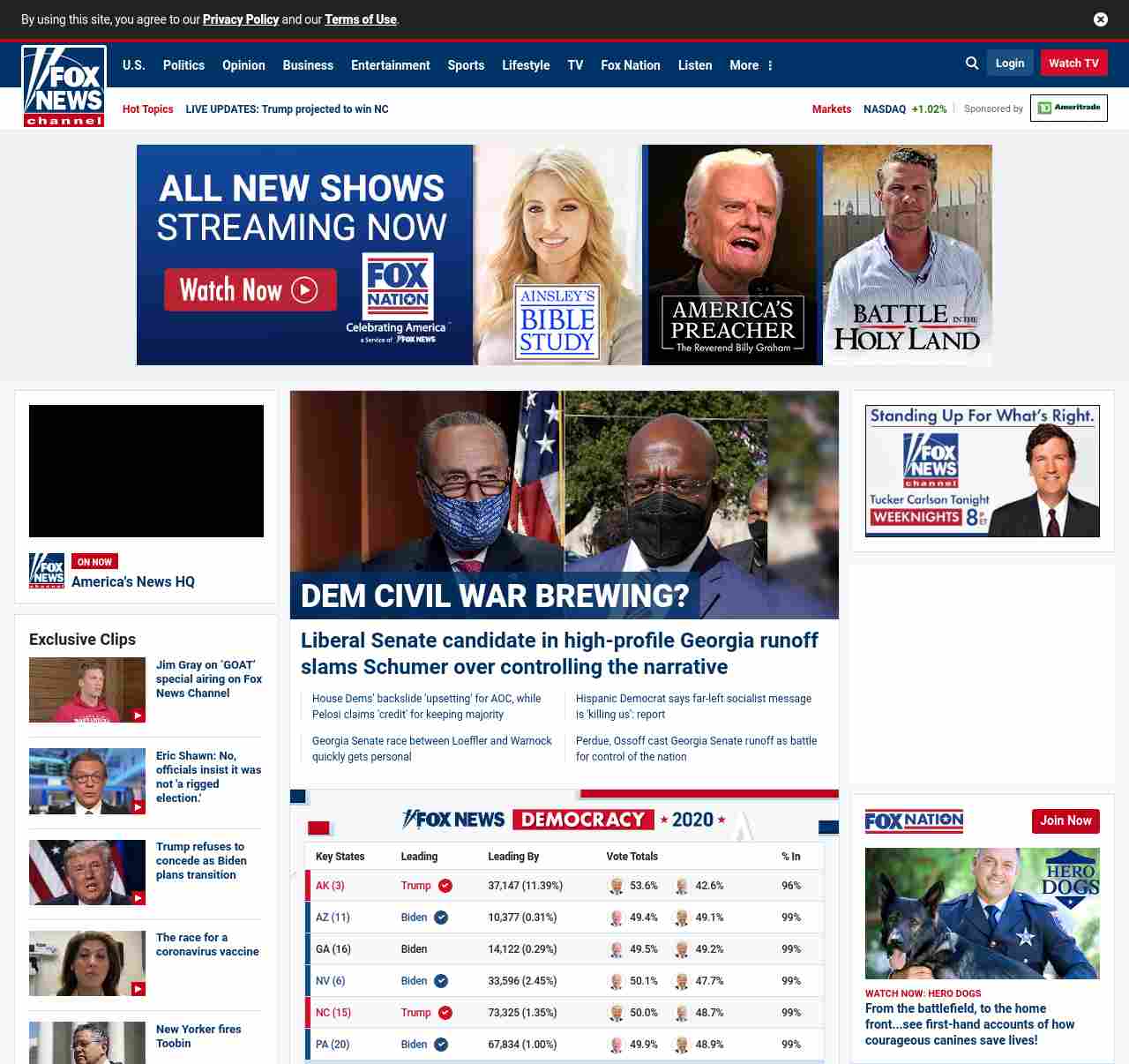Play the Eric Shawn video clip thumbnail
The height and width of the screenshot is (1064, 1129).
coord(87,781)
